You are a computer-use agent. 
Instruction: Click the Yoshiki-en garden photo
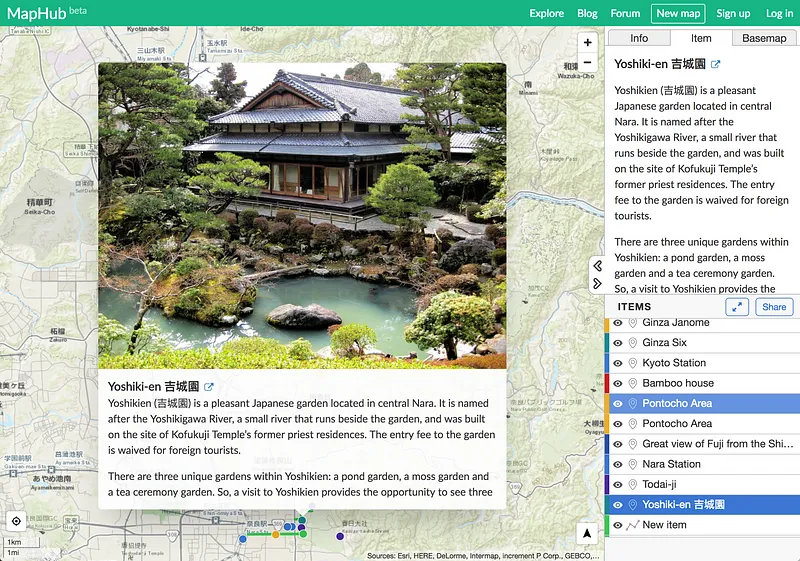click(302, 215)
